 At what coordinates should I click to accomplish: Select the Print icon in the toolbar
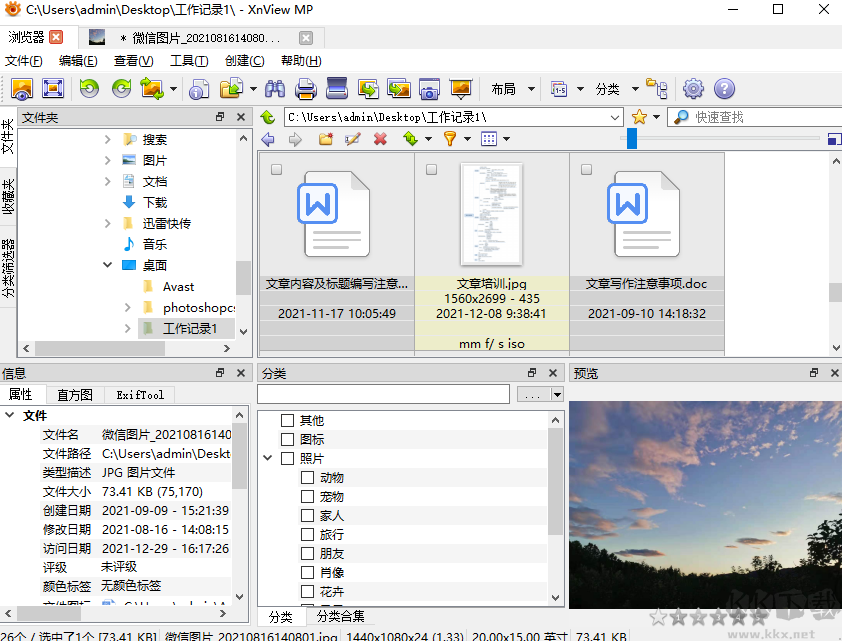(x=306, y=89)
